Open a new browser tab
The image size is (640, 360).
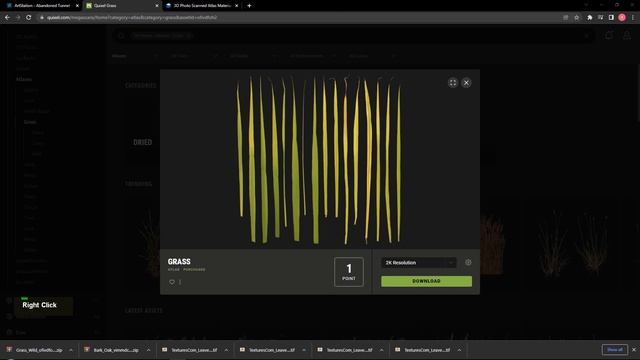coord(249,6)
